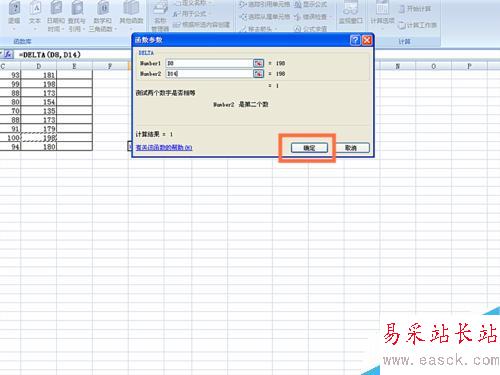
Task: Select column E header
Action: click(74, 66)
